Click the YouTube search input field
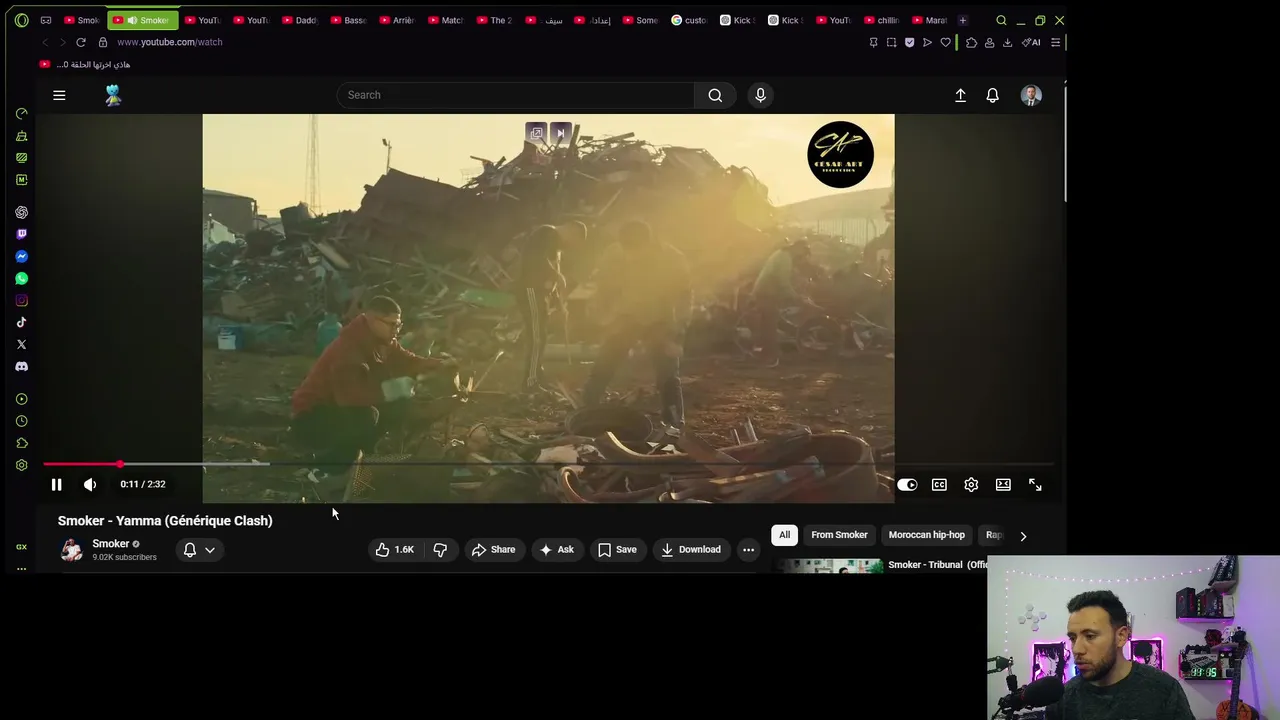 click(x=515, y=95)
